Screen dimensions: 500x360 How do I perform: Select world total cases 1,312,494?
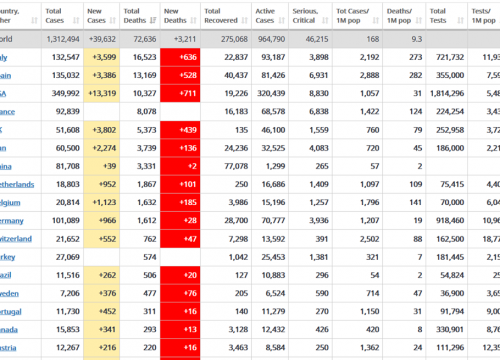[63, 39]
